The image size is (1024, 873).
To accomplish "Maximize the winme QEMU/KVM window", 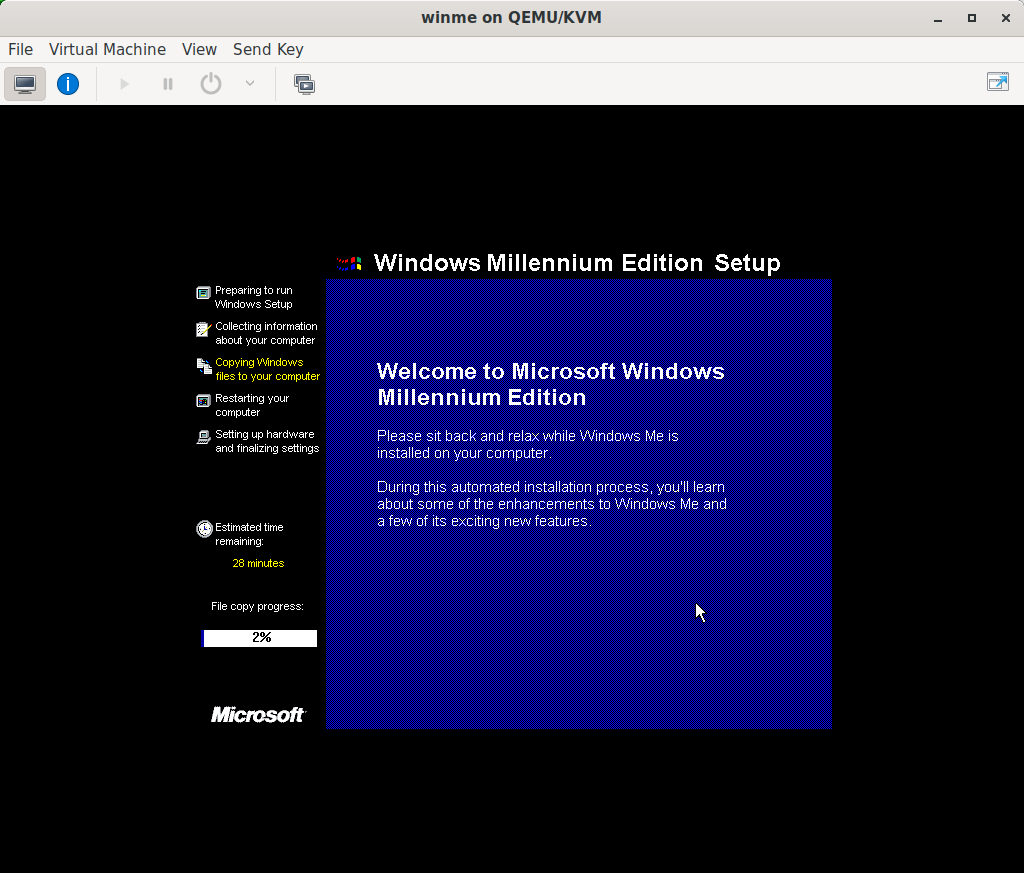I will (x=972, y=18).
